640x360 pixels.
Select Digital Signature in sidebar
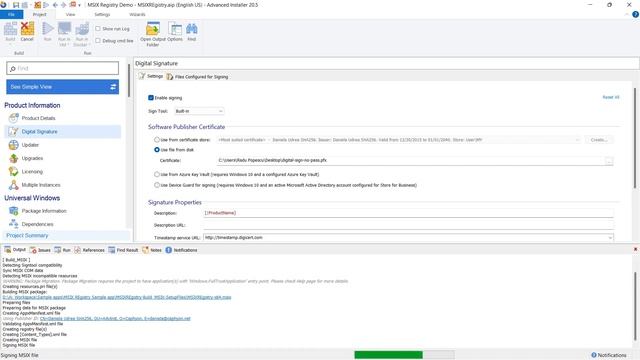coord(63,131)
